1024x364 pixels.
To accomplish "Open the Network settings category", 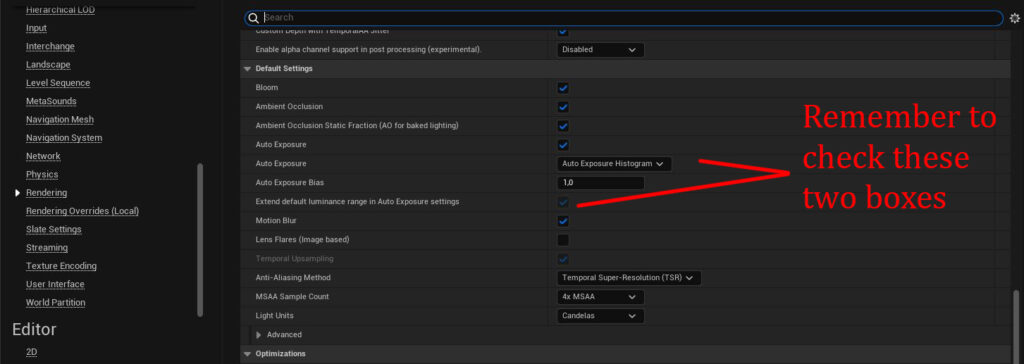I will pos(43,156).
